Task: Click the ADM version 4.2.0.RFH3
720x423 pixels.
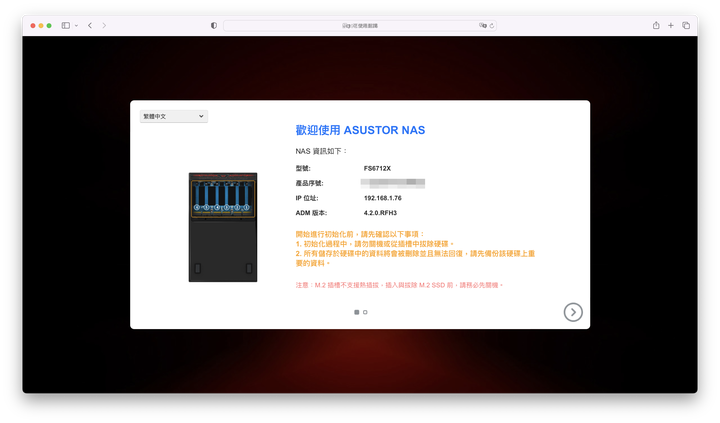Action: pyautogui.click(x=380, y=213)
